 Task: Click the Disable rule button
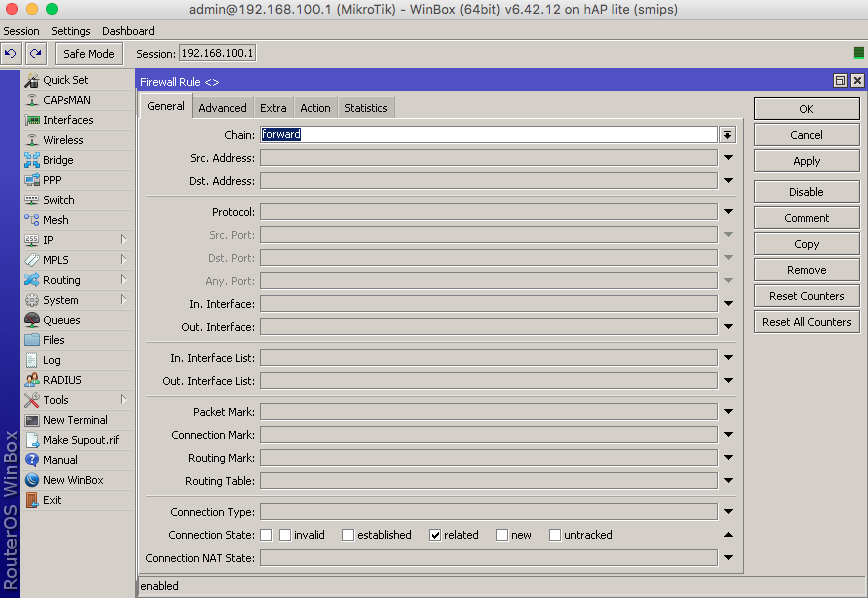point(807,192)
